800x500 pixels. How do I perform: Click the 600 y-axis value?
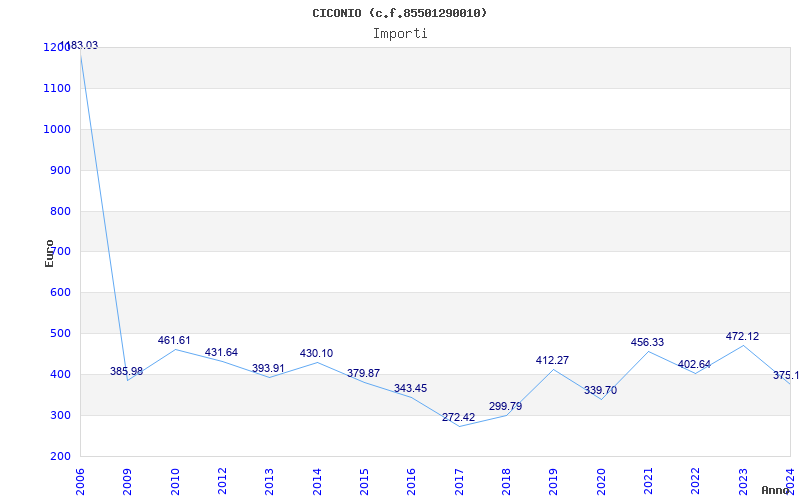(x=60, y=292)
